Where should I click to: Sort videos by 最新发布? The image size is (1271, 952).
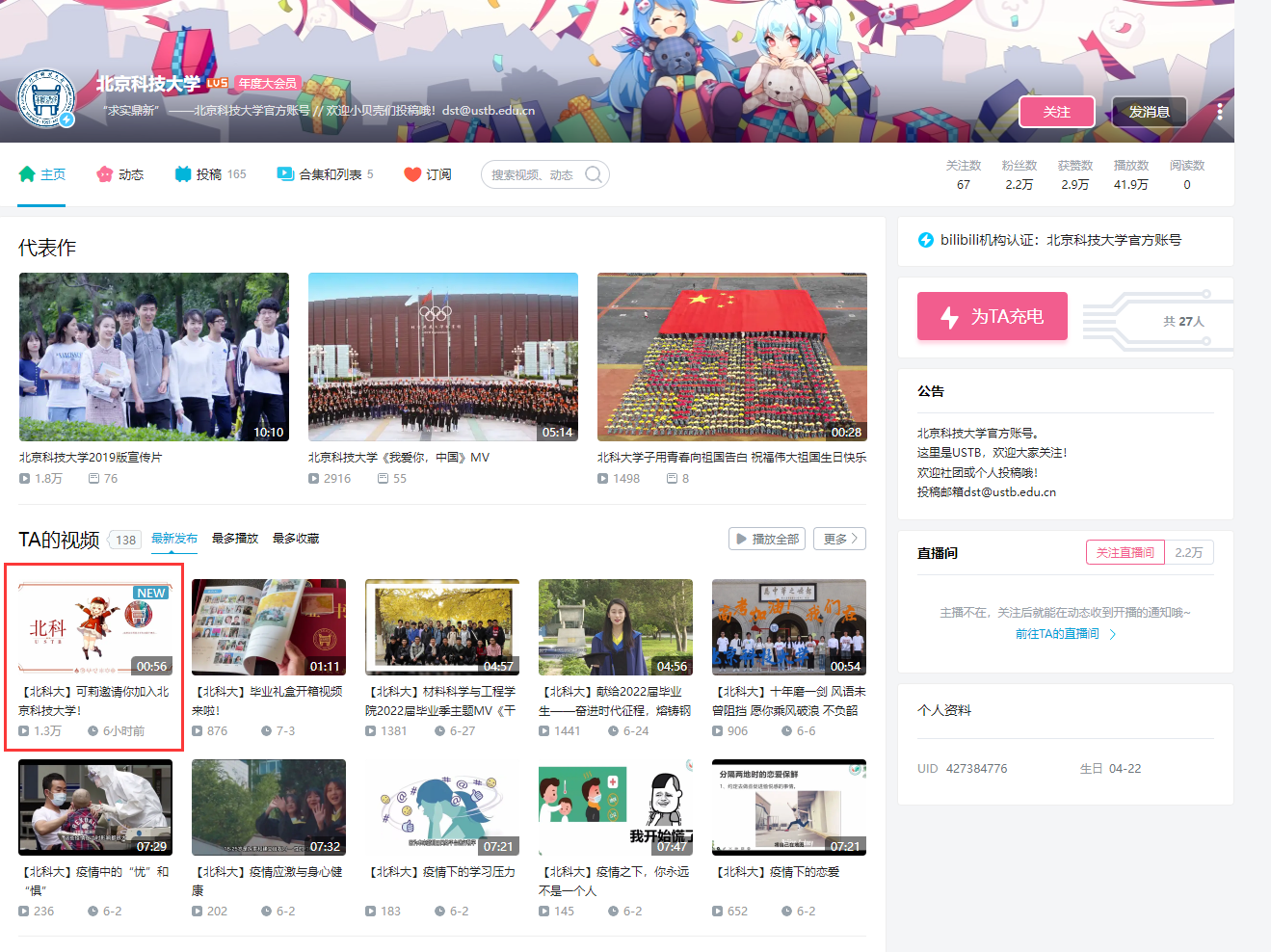pyautogui.click(x=174, y=539)
